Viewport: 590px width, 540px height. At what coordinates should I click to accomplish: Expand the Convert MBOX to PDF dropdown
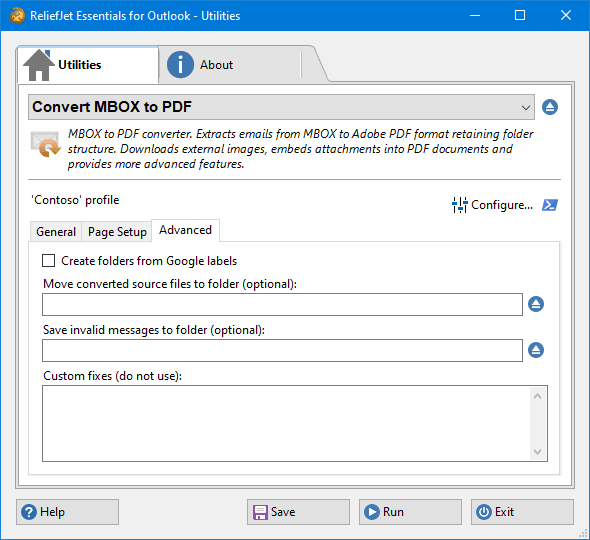tap(281, 107)
